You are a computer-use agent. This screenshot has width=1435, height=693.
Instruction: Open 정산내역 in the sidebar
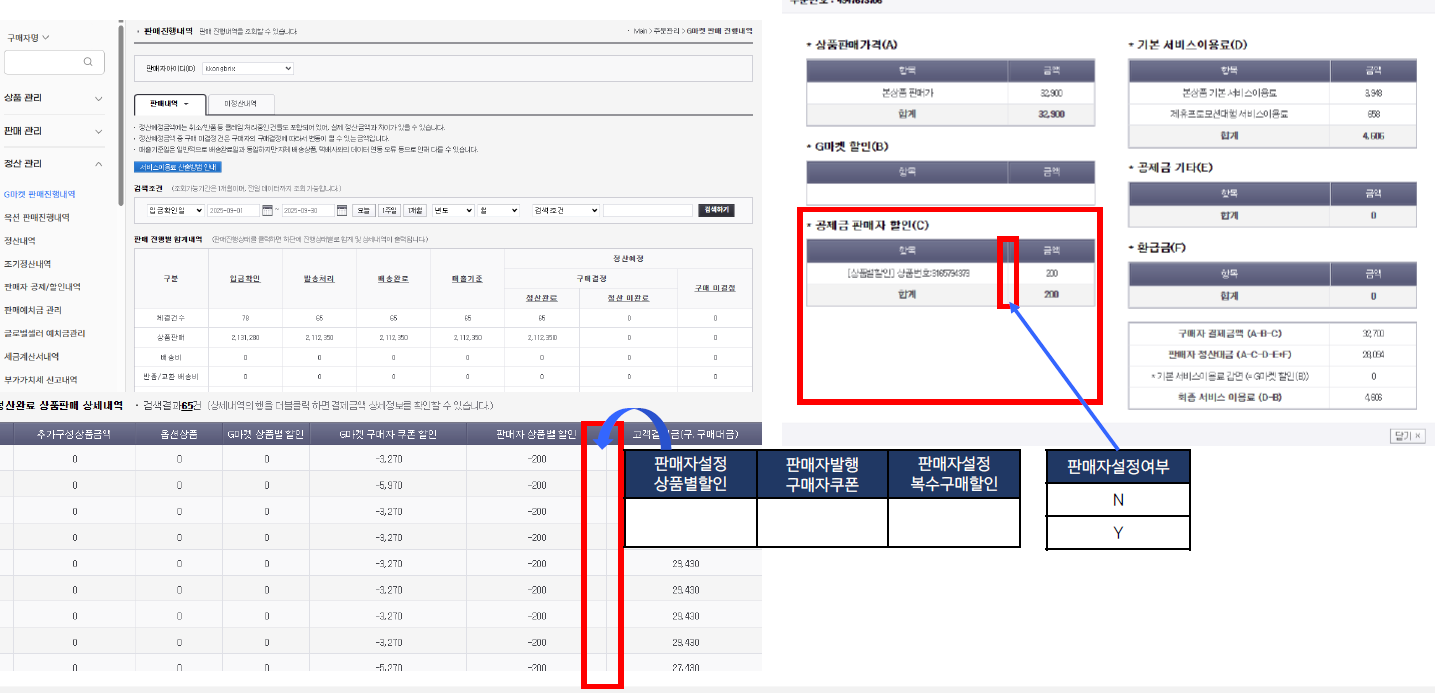pos(21,240)
